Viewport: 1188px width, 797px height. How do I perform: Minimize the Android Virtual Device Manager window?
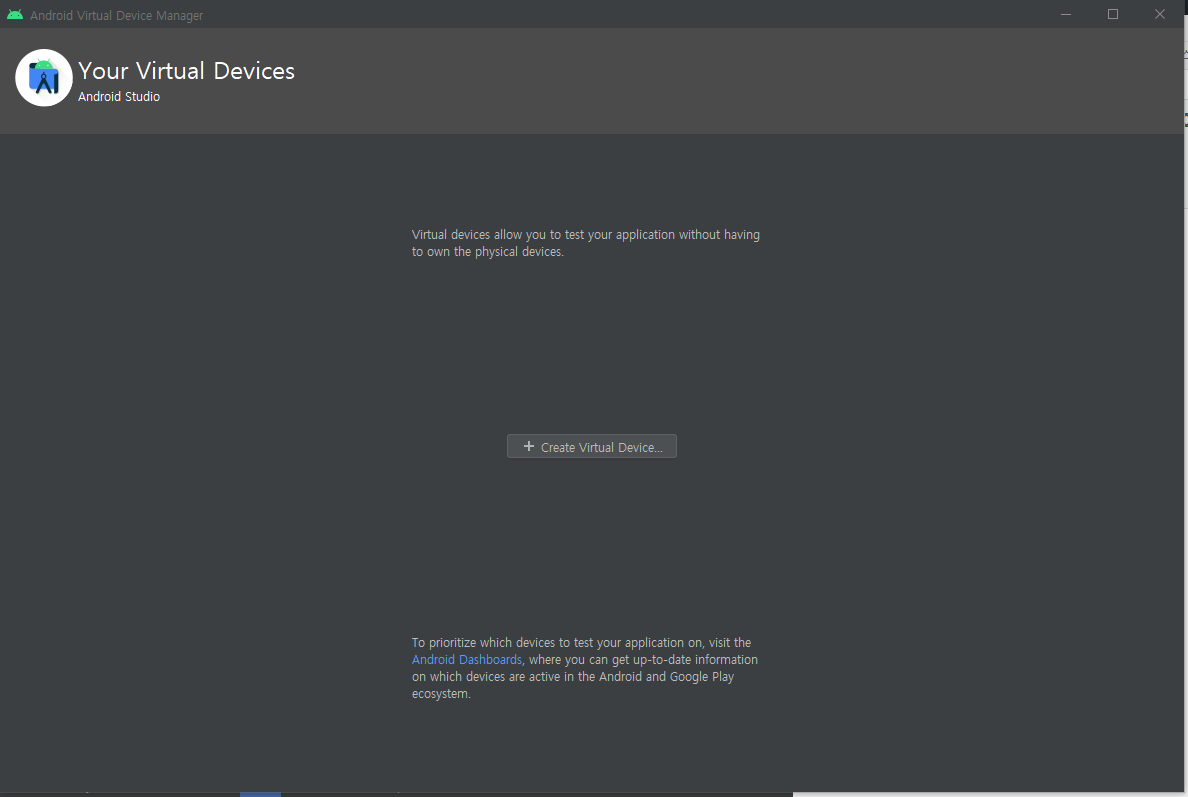tap(1066, 14)
